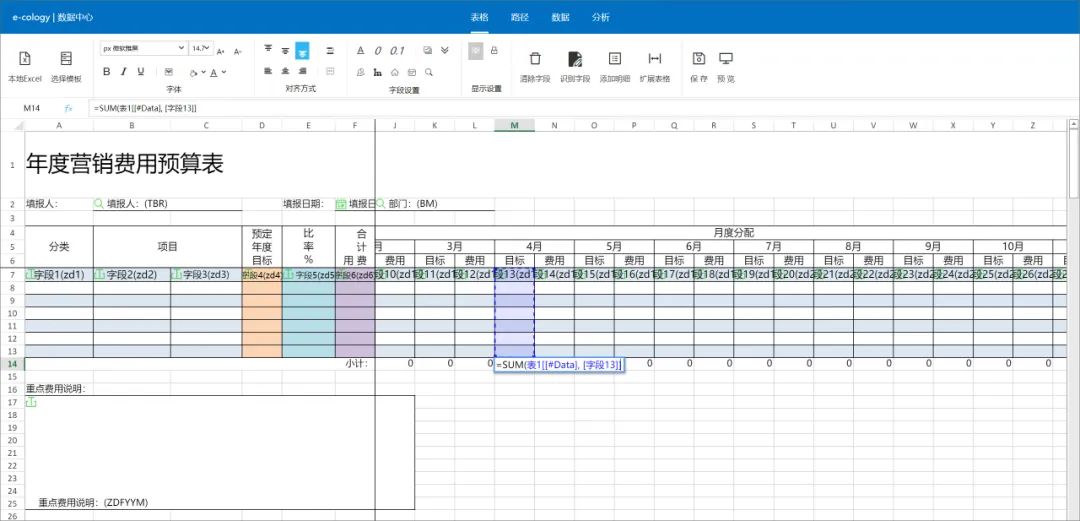This screenshot has width=1080, height=521.
Task: Switch to the 表格 tab
Action: (479, 17)
